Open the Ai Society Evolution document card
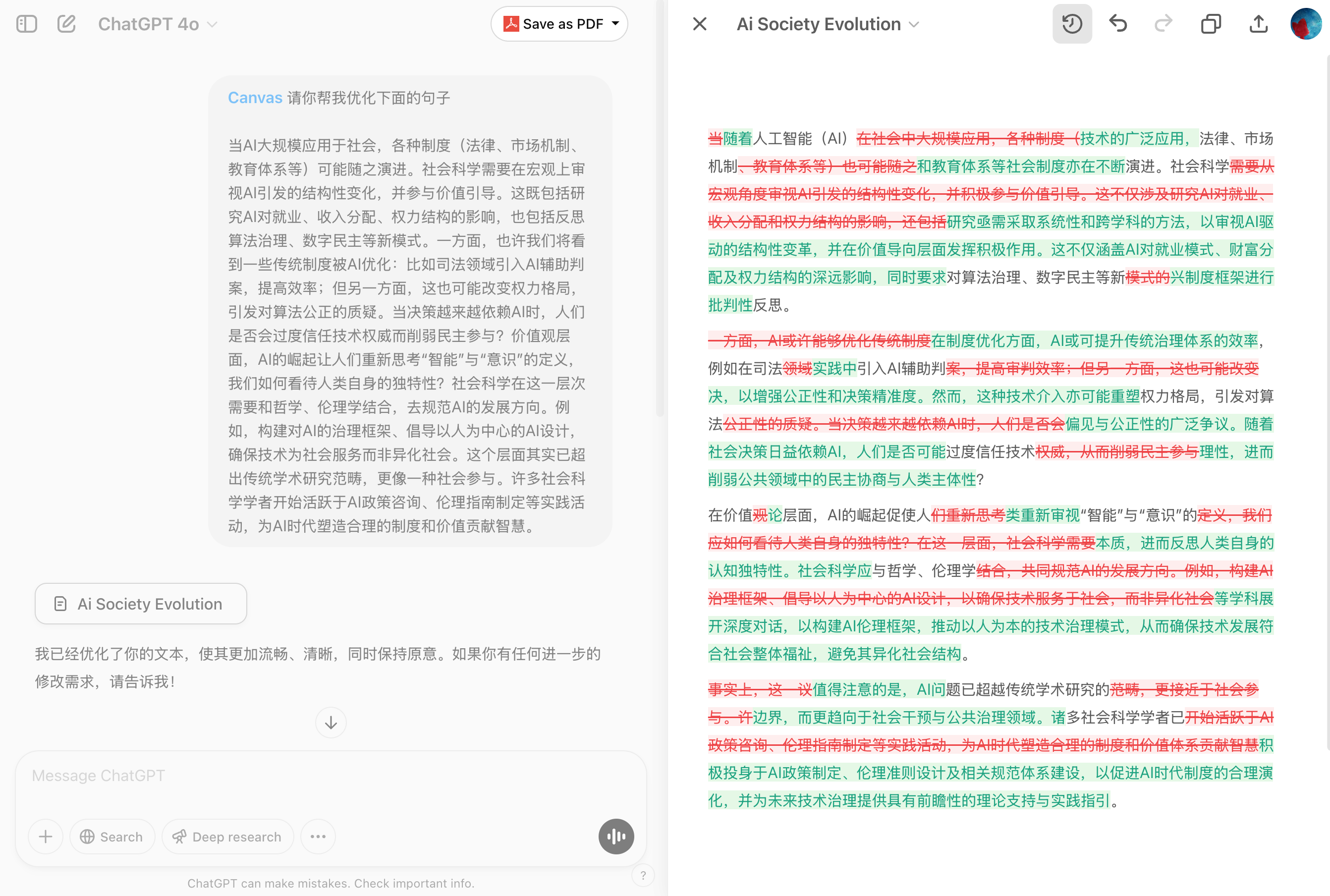Viewport: 1330px width, 896px height. 141,604
